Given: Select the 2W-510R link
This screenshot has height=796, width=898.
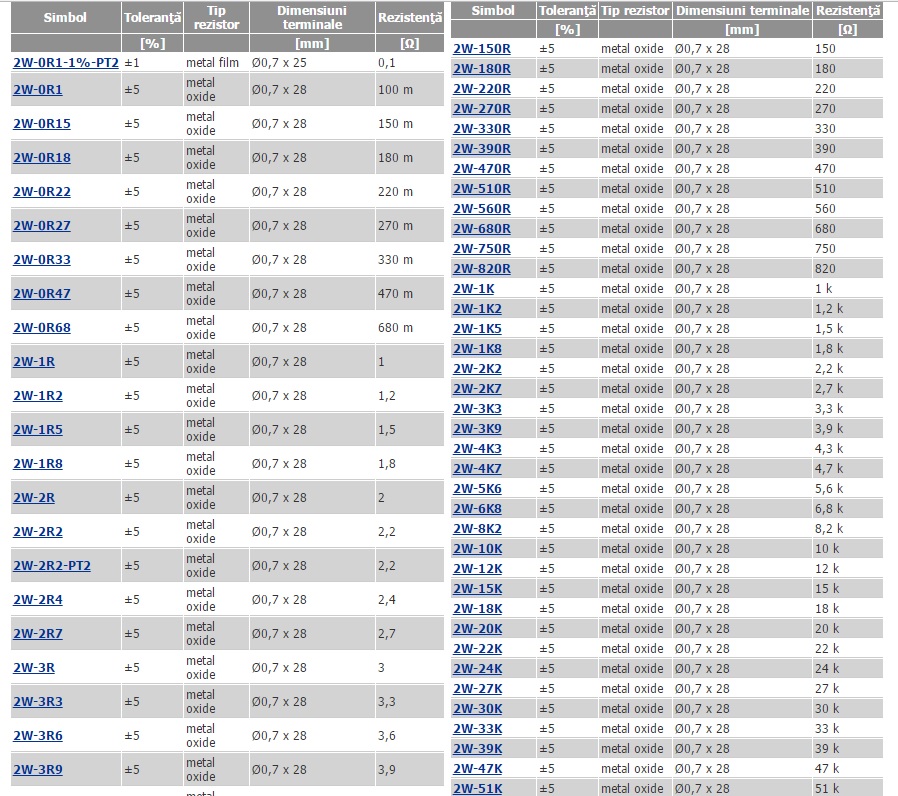Looking at the screenshot, I should coord(482,189).
